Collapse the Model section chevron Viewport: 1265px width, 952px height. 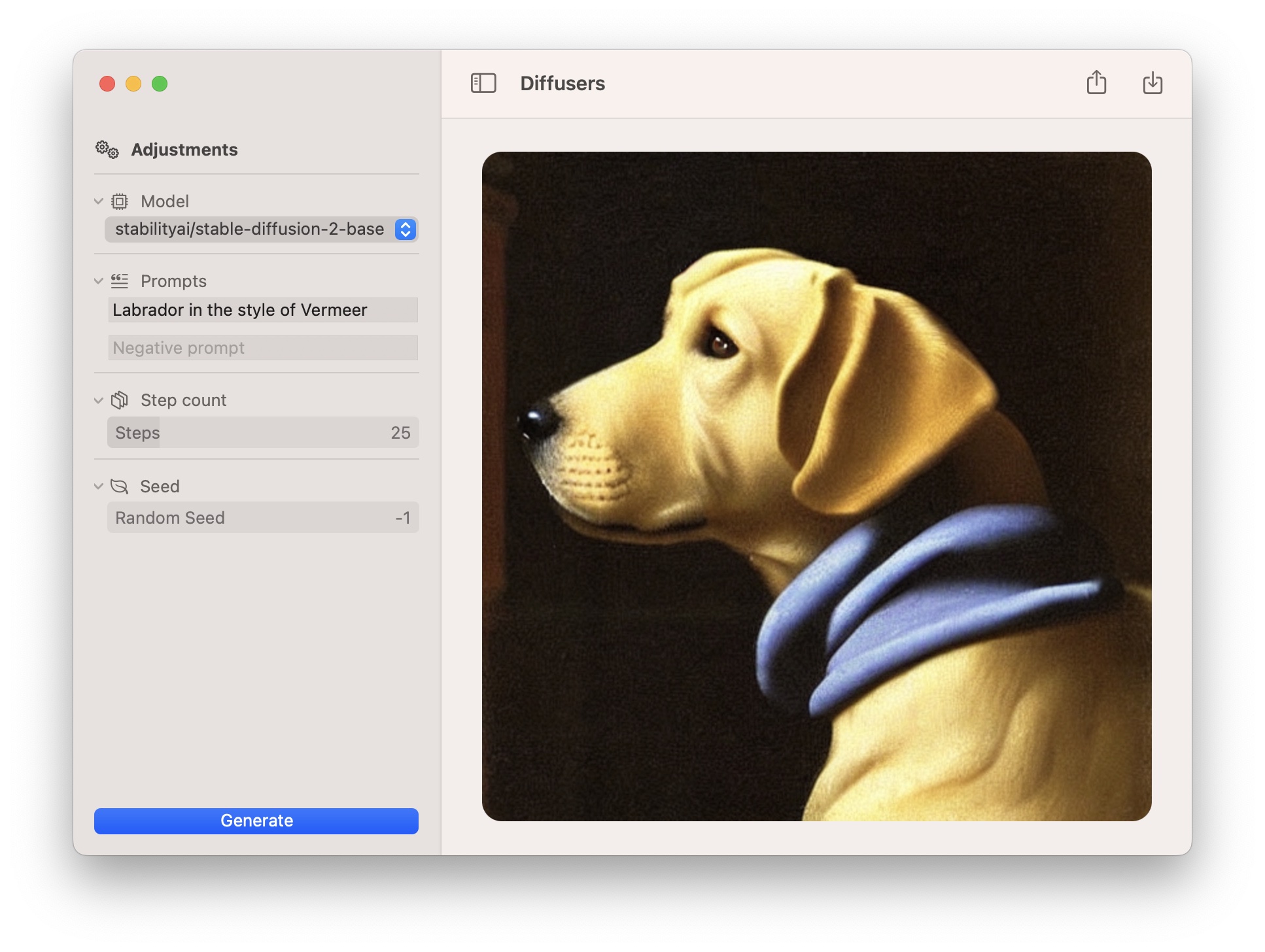[99, 201]
